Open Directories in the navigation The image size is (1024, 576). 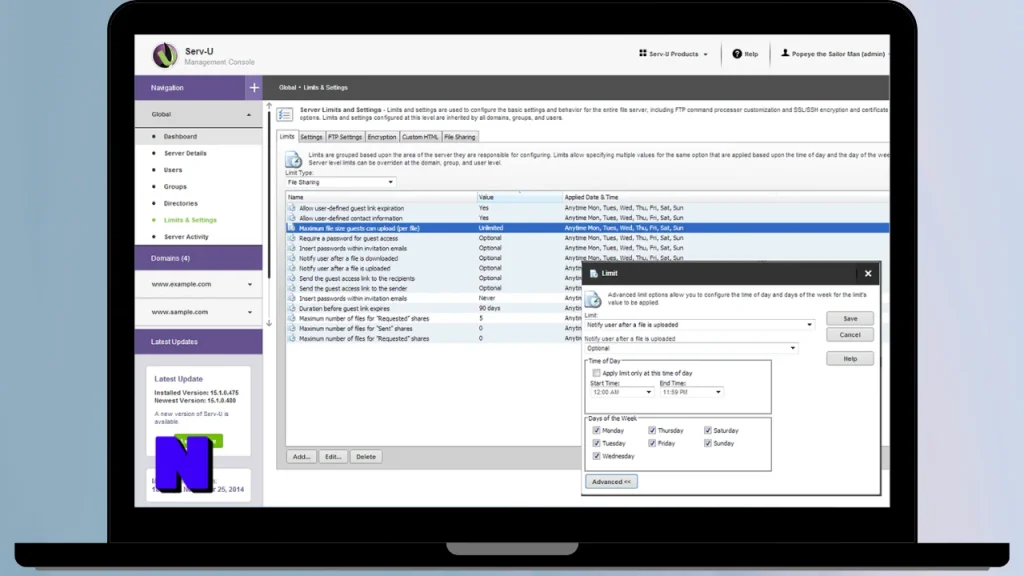(x=181, y=204)
